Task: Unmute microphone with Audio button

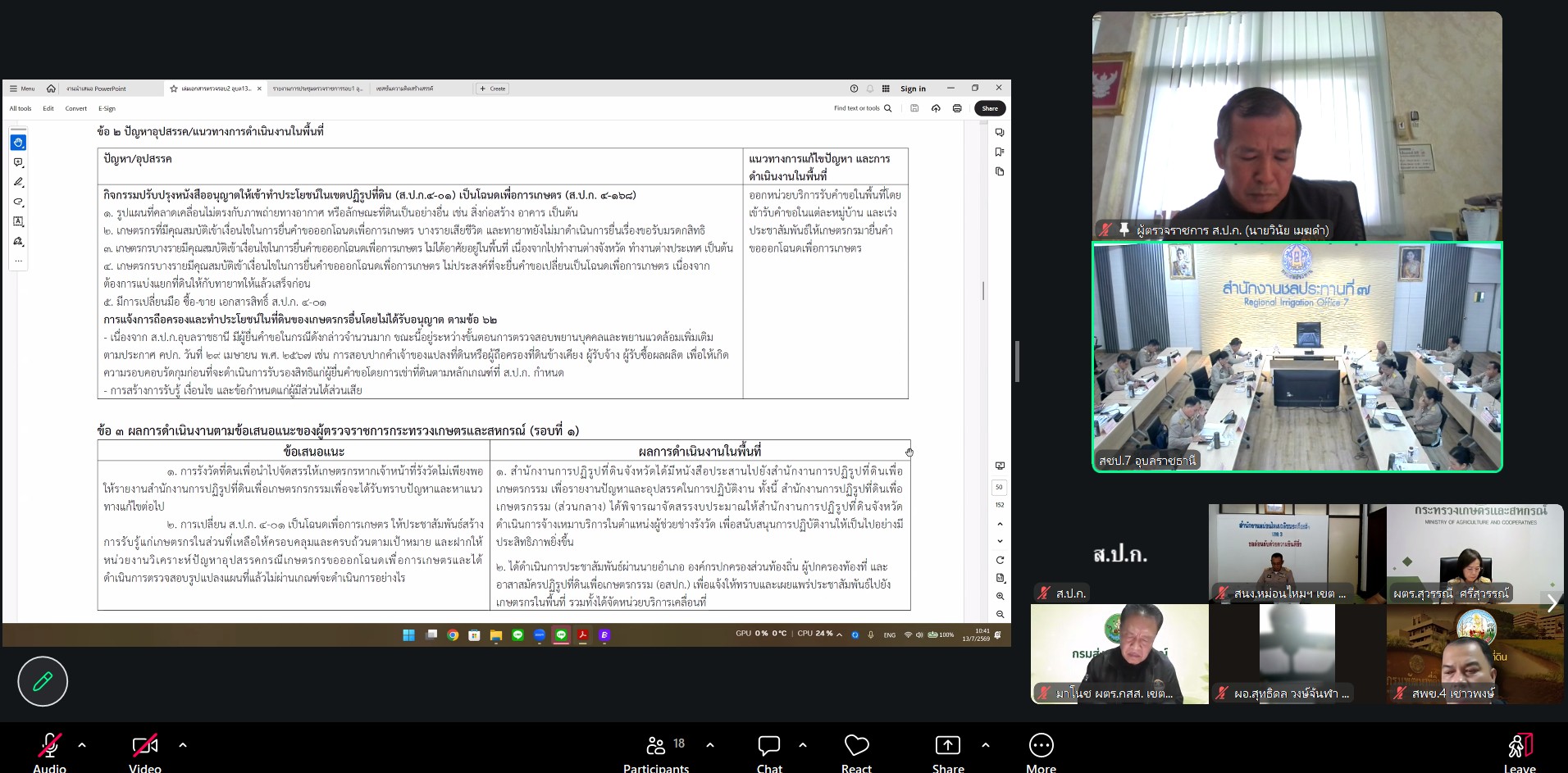Action: [49, 753]
